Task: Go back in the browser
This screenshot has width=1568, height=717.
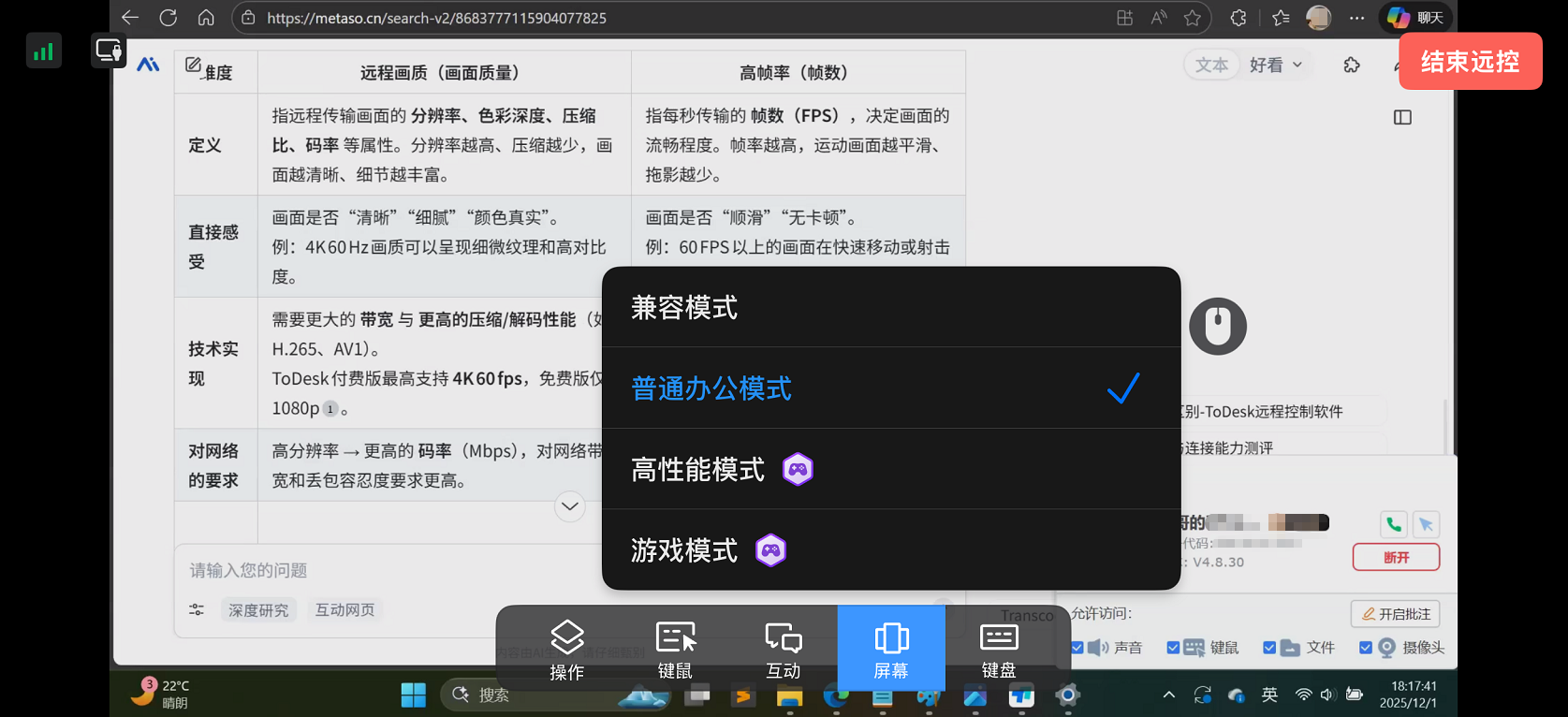Action: click(x=130, y=18)
